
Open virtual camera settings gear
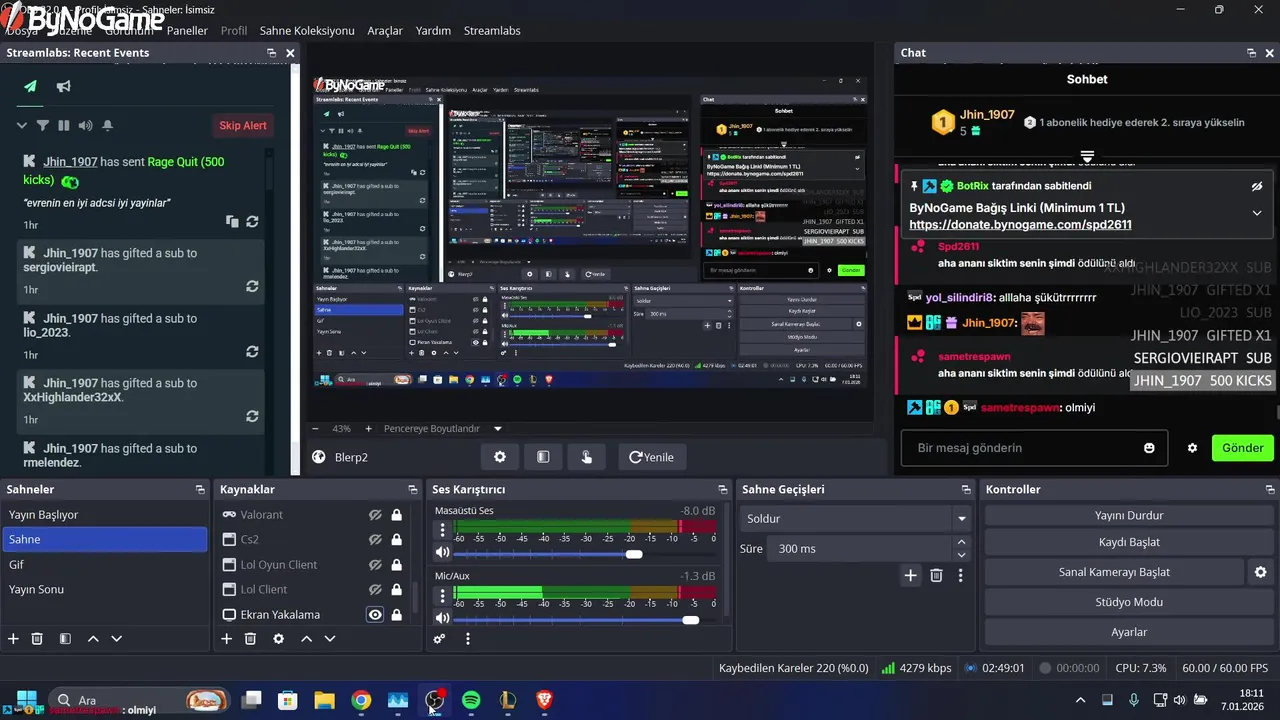pos(1260,572)
